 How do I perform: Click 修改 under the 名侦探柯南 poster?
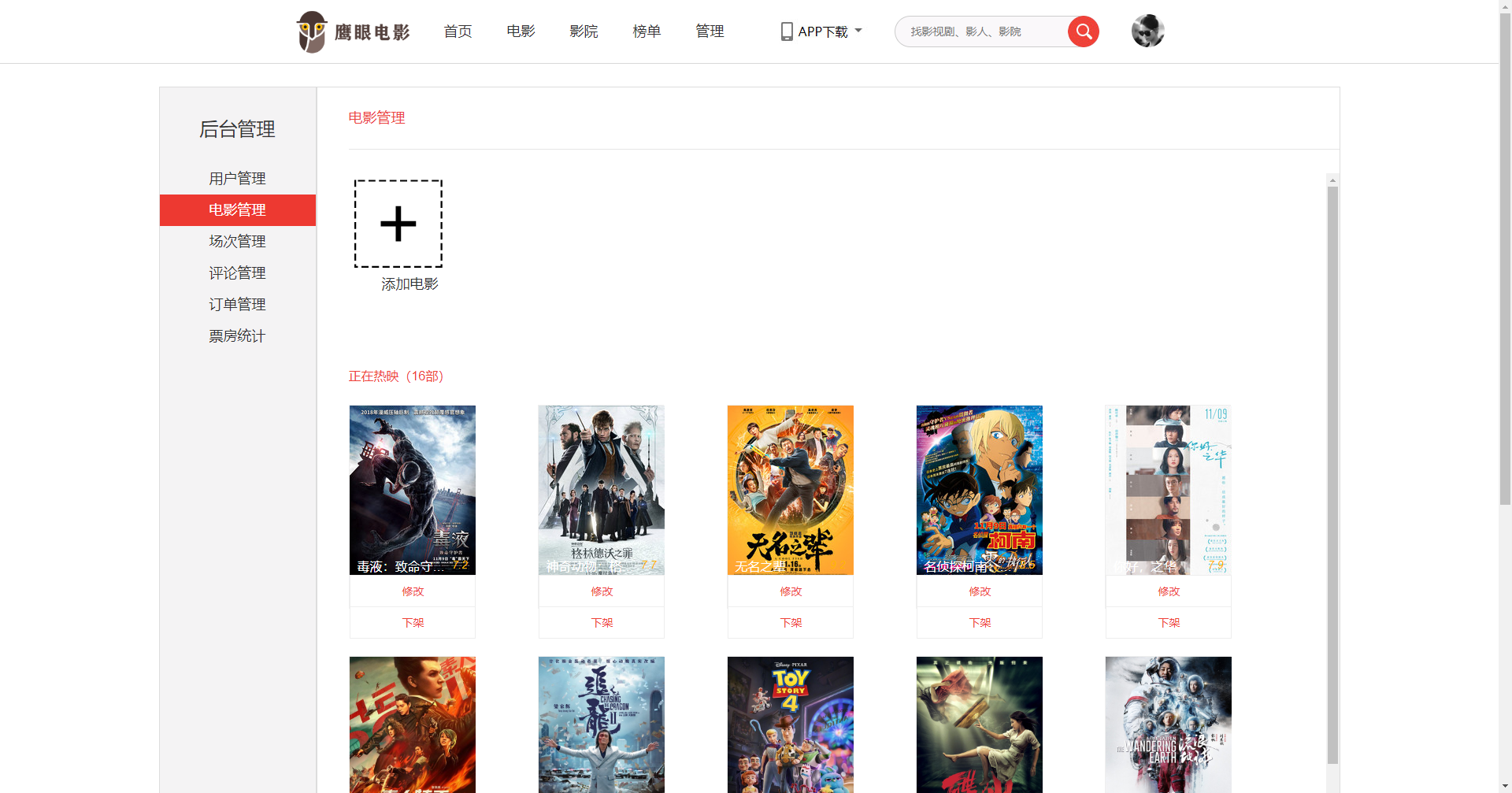(x=980, y=591)
